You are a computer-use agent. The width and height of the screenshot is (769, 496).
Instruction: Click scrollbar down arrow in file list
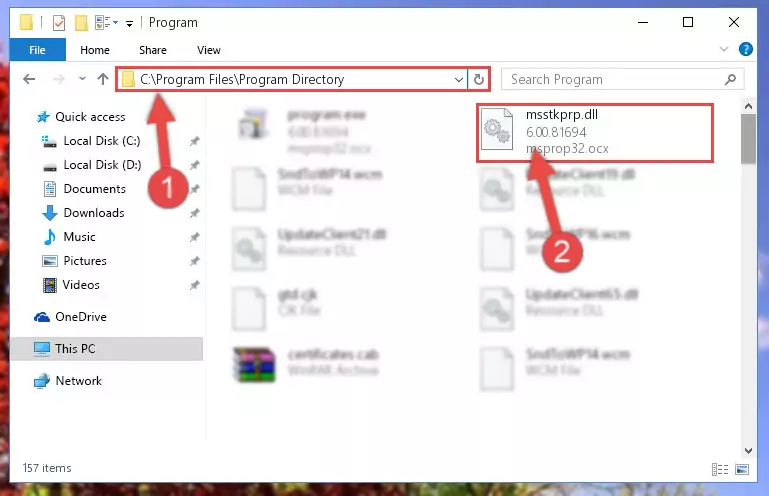coord(748,451)
